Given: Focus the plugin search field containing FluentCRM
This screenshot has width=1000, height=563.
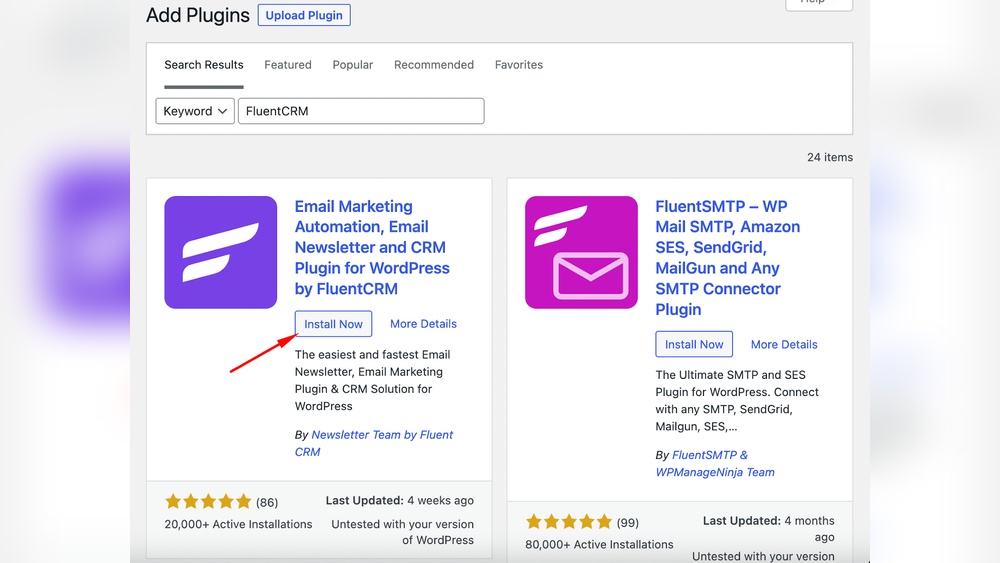Looking at the screenshot, I should pyautogui.click(x=361, y=111).
